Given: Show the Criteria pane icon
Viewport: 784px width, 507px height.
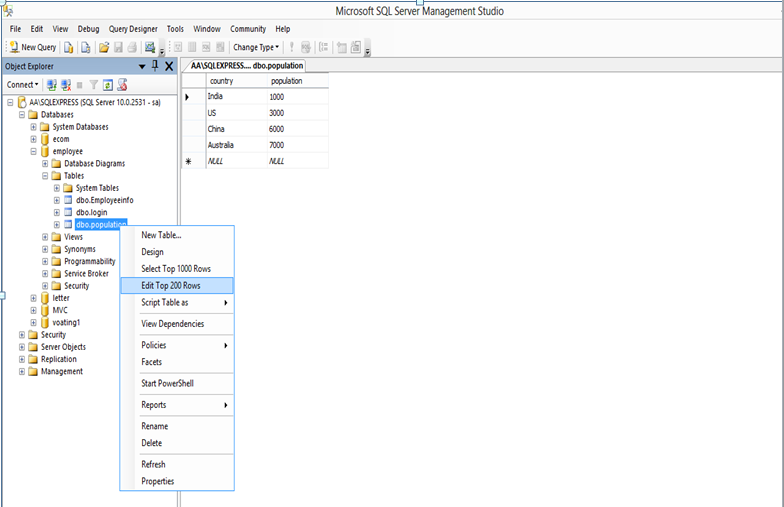Looking at the screenshot, I should point(192,48).
